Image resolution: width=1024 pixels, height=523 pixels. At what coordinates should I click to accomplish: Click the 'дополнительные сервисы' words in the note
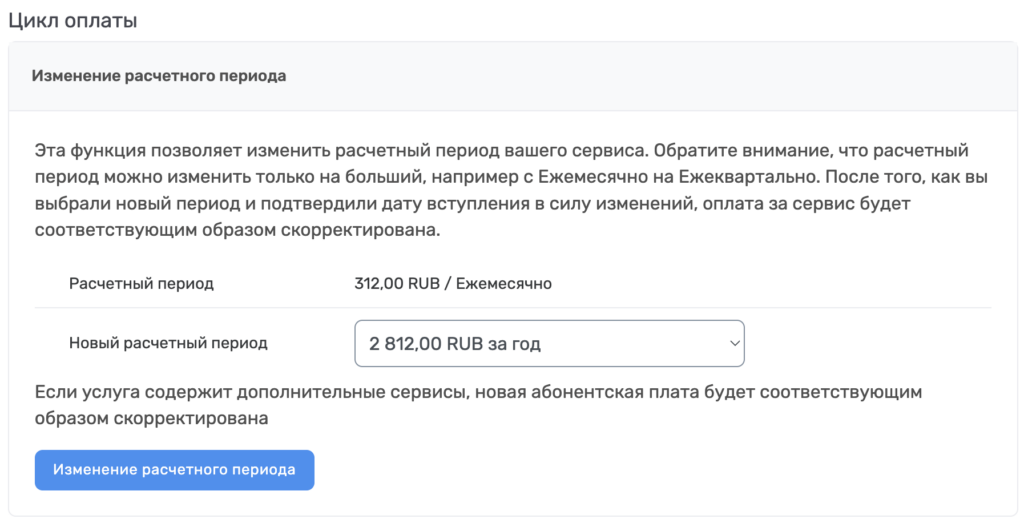[355, 392]
